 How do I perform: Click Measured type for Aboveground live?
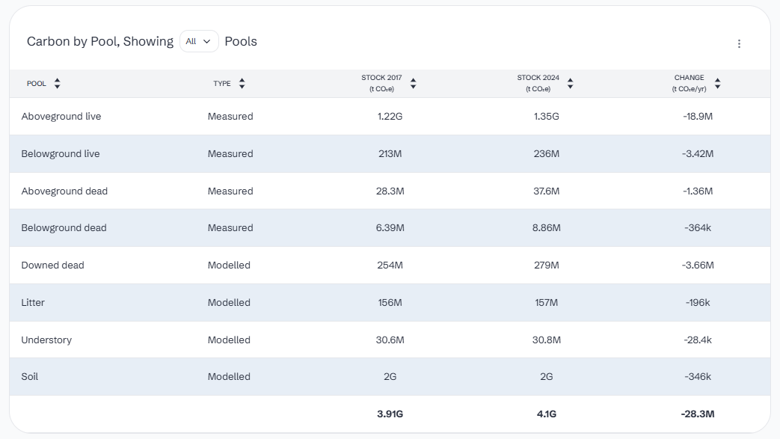coord(230,116)
